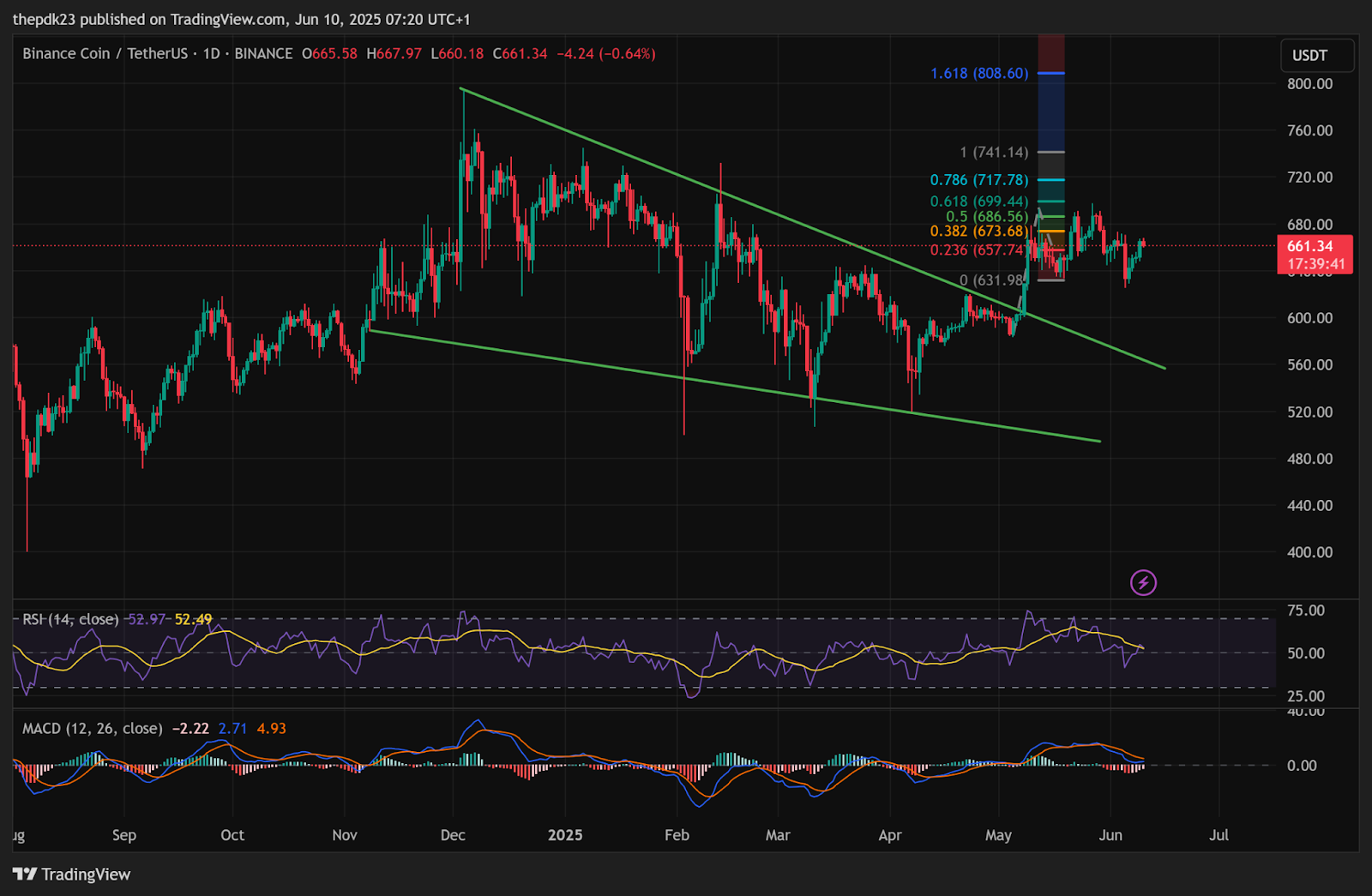This screenshot has width=1372, height=896.
Task: Click the Sep label on time axis
Action: pos(124,835)
